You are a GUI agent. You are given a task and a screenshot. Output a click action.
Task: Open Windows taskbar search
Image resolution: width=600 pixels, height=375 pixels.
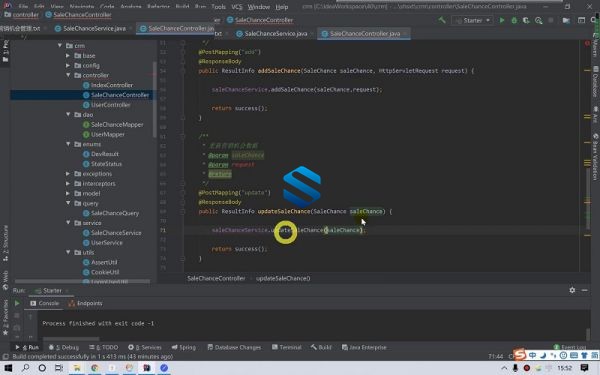(x=26, y=368)
